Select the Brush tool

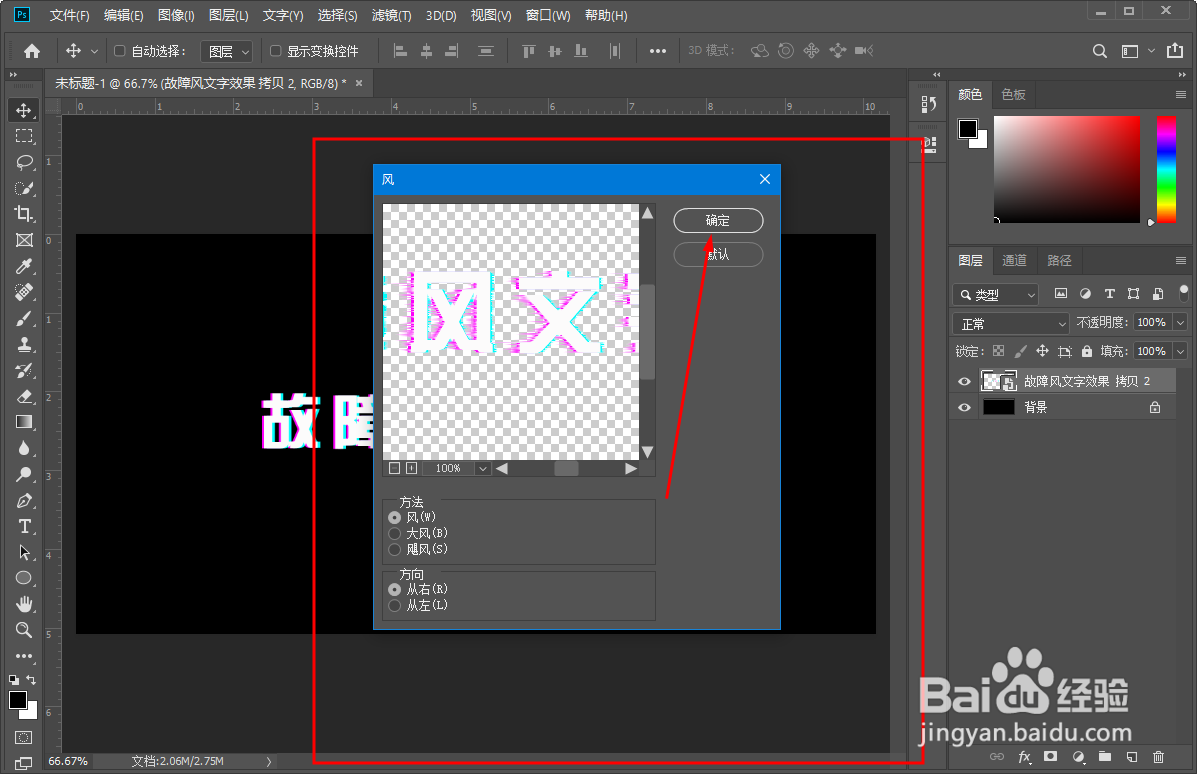pos(22,318)
